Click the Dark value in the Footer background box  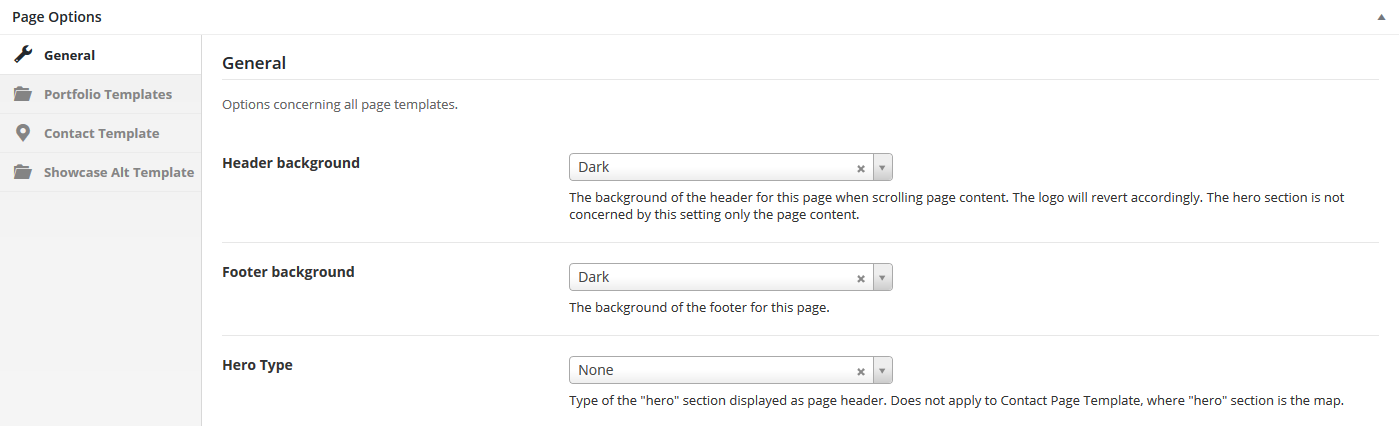coord(593,277)
